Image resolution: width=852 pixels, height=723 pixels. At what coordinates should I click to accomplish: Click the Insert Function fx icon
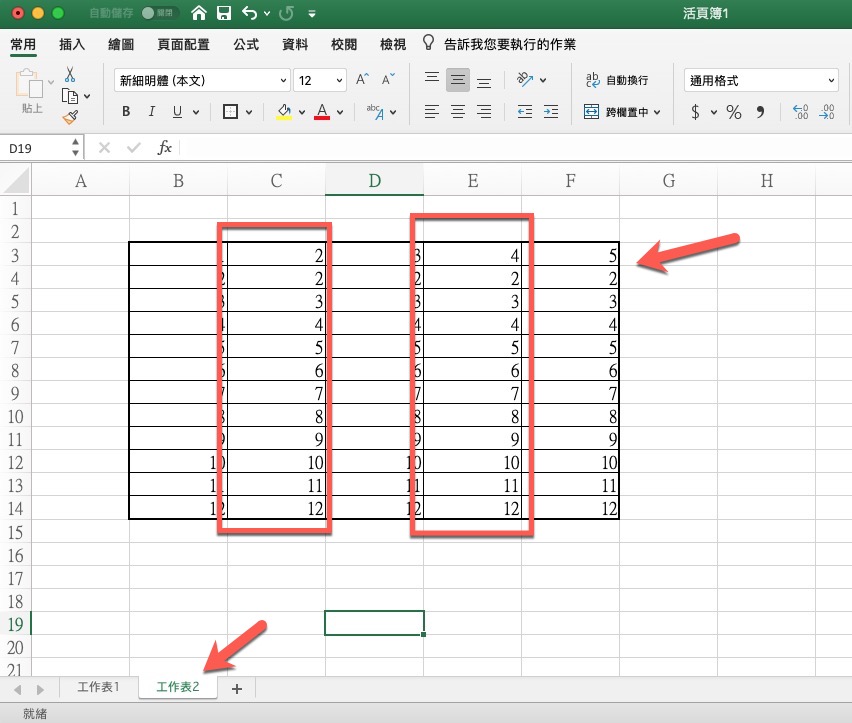click(x=164, y=148)
